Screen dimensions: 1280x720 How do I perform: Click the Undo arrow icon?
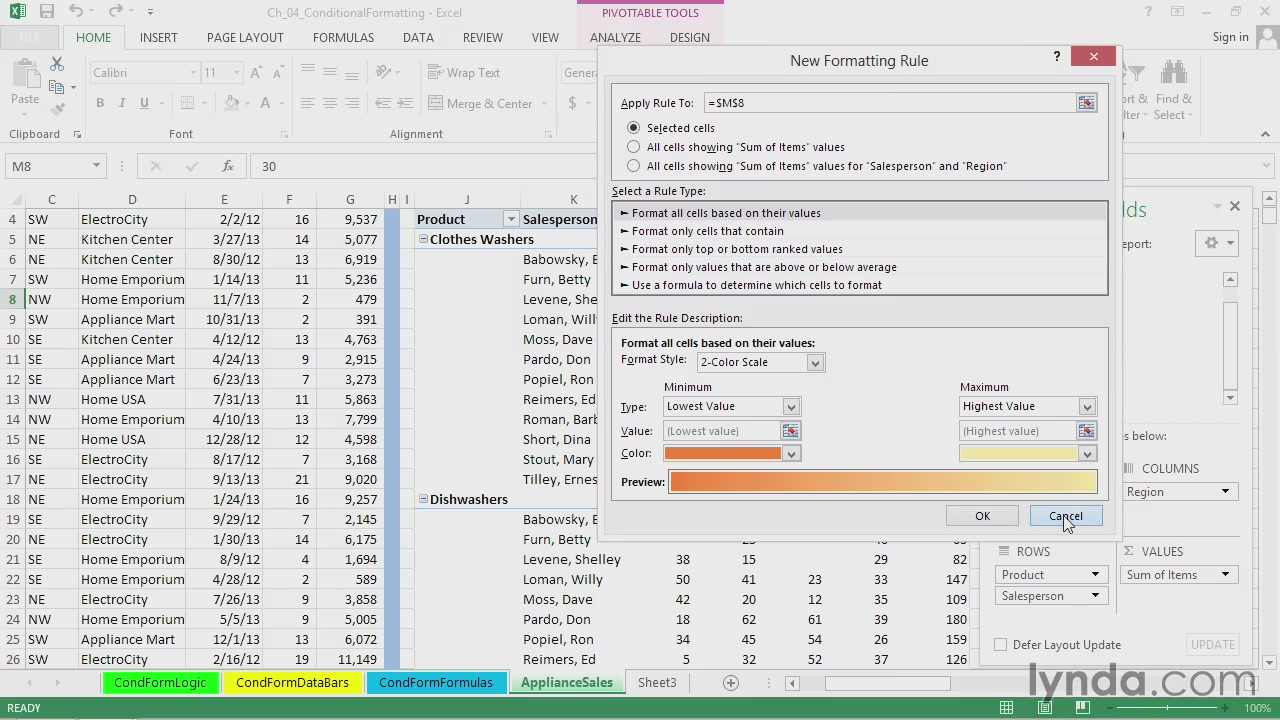point(77,12)
